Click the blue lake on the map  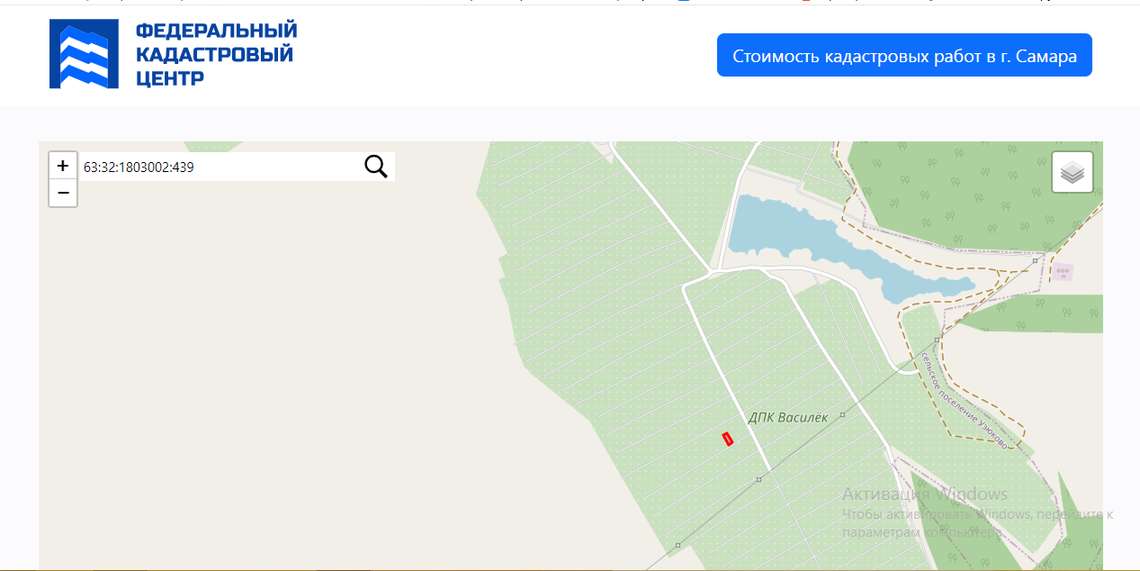(x=836, y=247)
